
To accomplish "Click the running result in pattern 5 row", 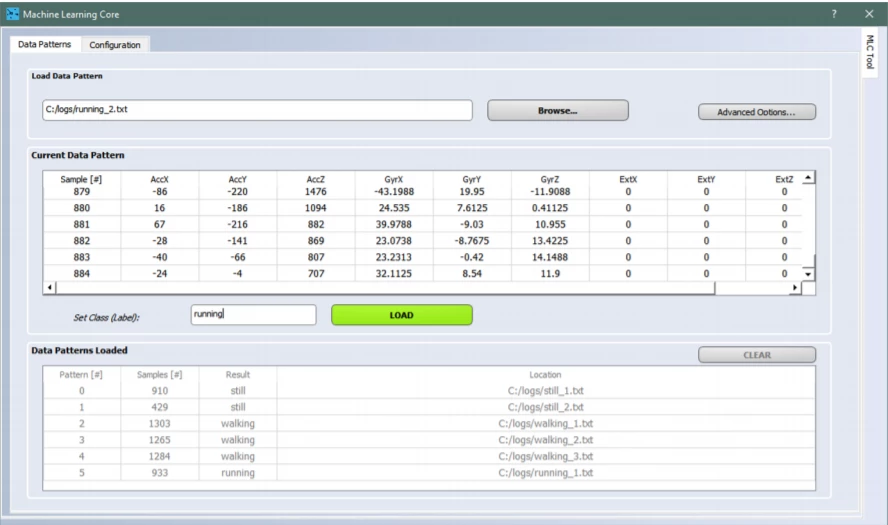I will [238, 473].
